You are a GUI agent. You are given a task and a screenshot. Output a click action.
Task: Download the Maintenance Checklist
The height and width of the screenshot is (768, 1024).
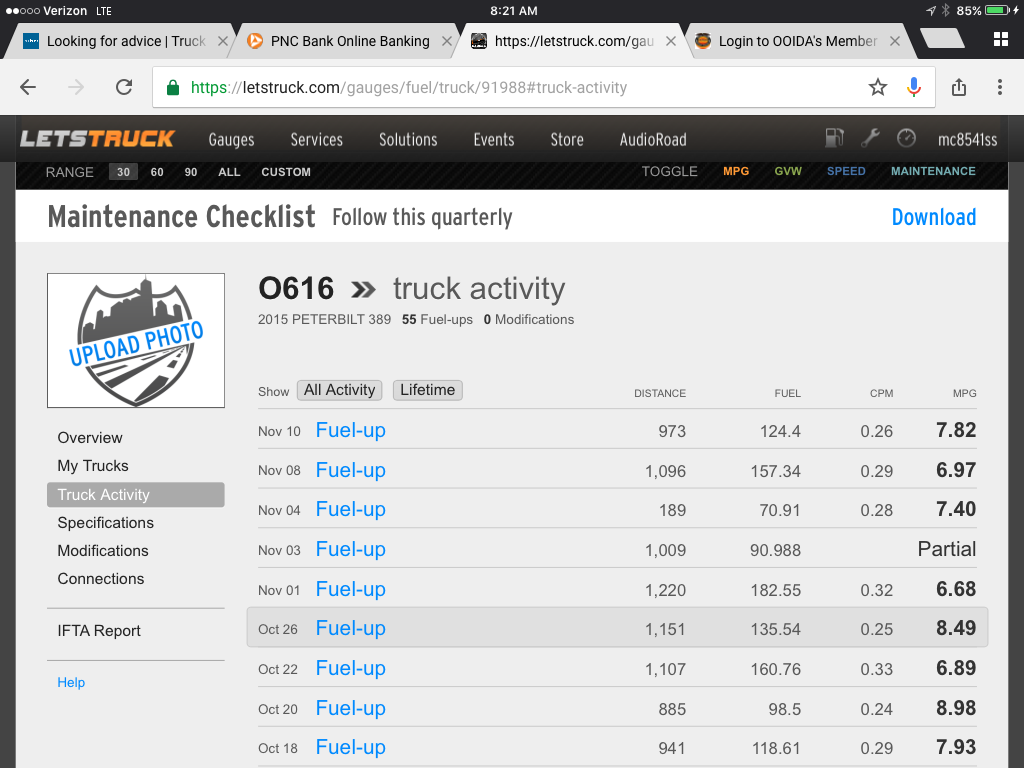pos(933,217)
